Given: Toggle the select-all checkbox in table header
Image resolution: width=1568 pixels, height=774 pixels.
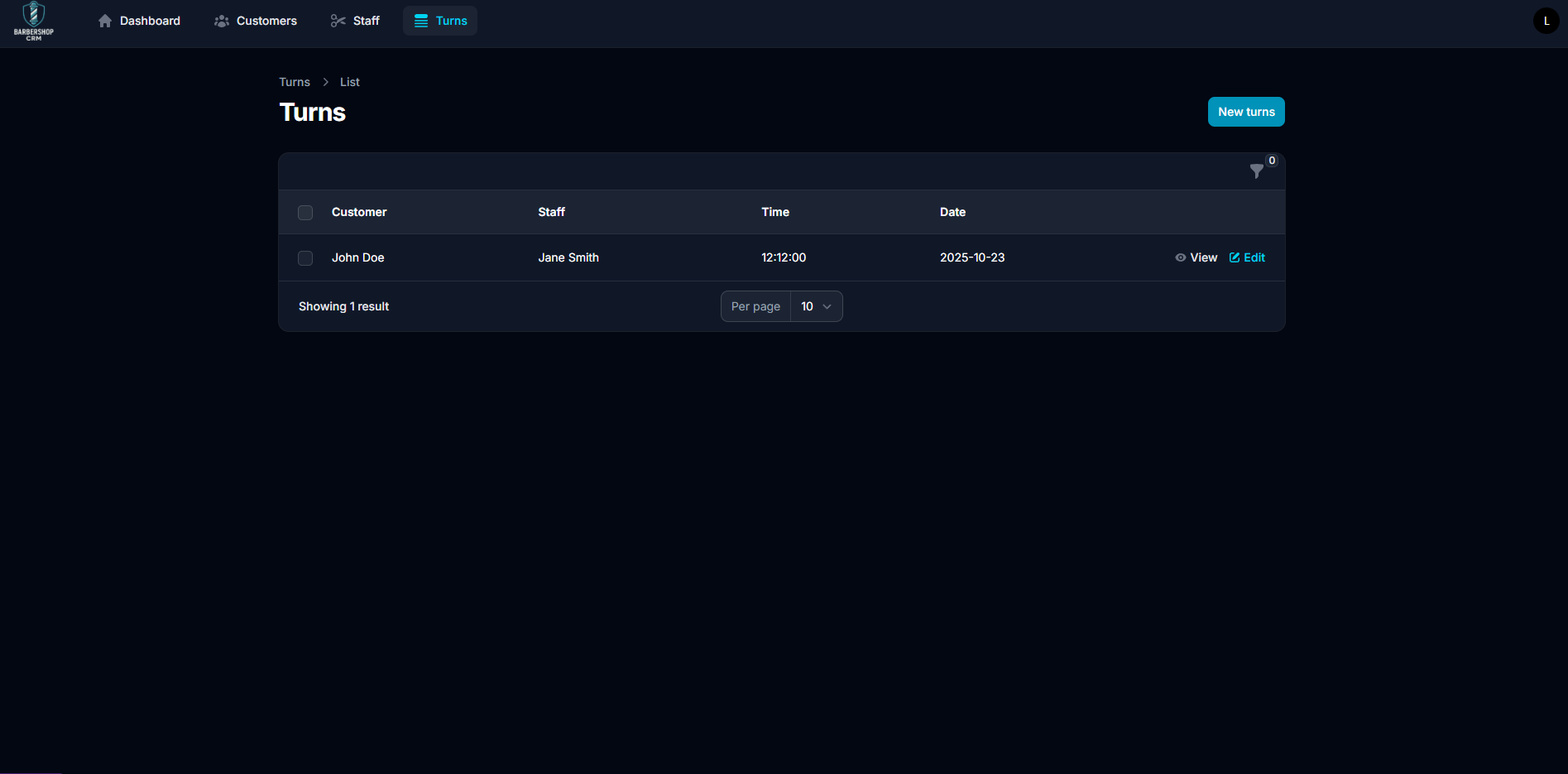Looking at the screenshot, I should (305, 213).
